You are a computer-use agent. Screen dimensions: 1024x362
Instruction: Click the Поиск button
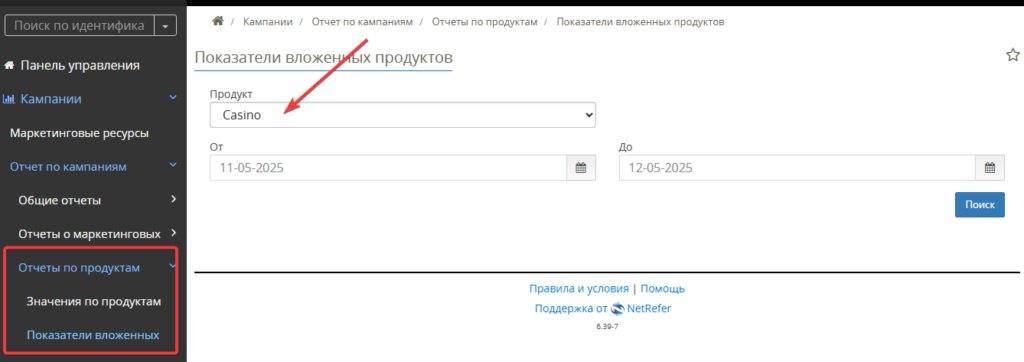pos(980,205)
